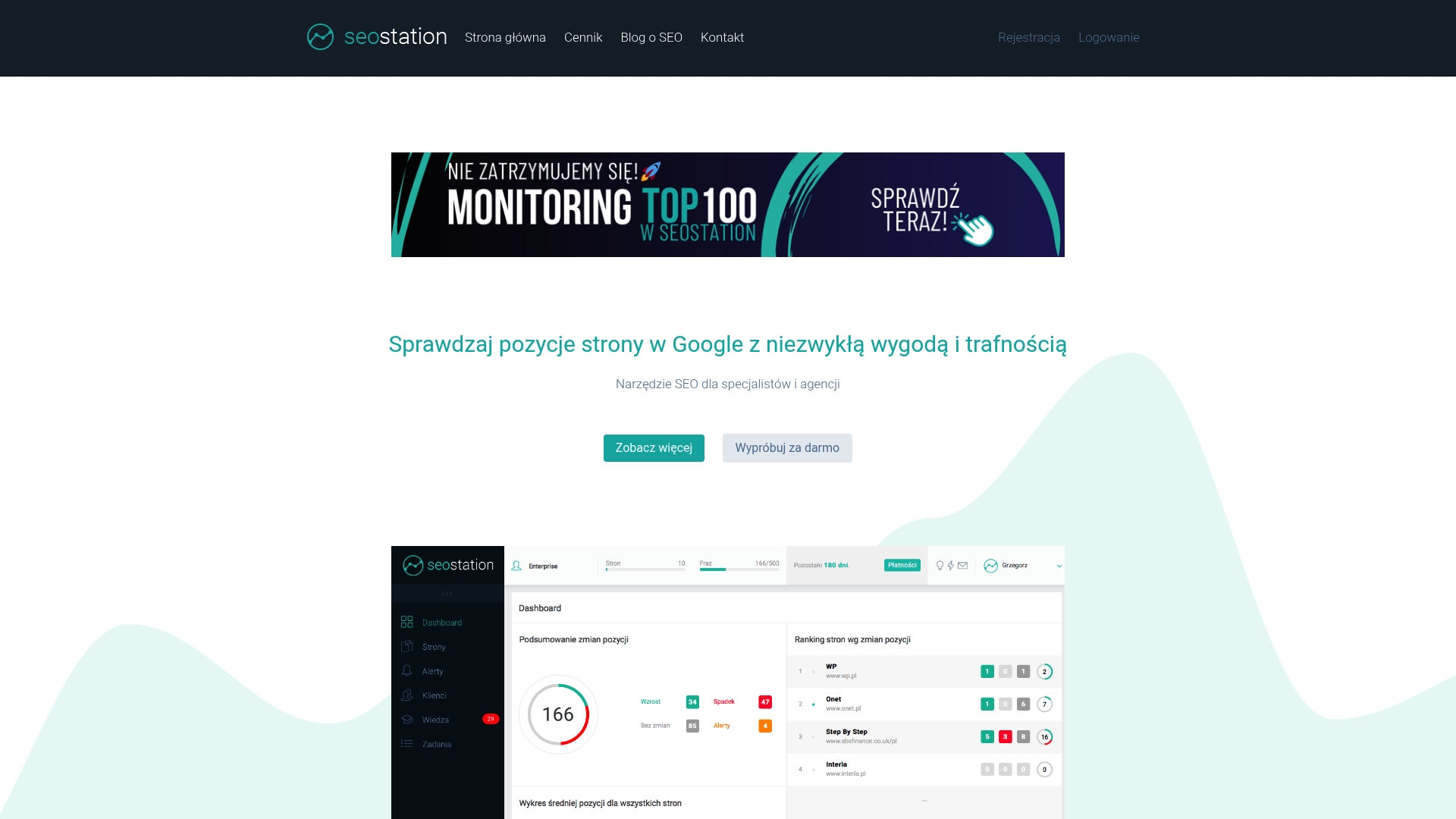Click Wypróbuj za darmo
The image size is (1456, 819).
point(787,447)
